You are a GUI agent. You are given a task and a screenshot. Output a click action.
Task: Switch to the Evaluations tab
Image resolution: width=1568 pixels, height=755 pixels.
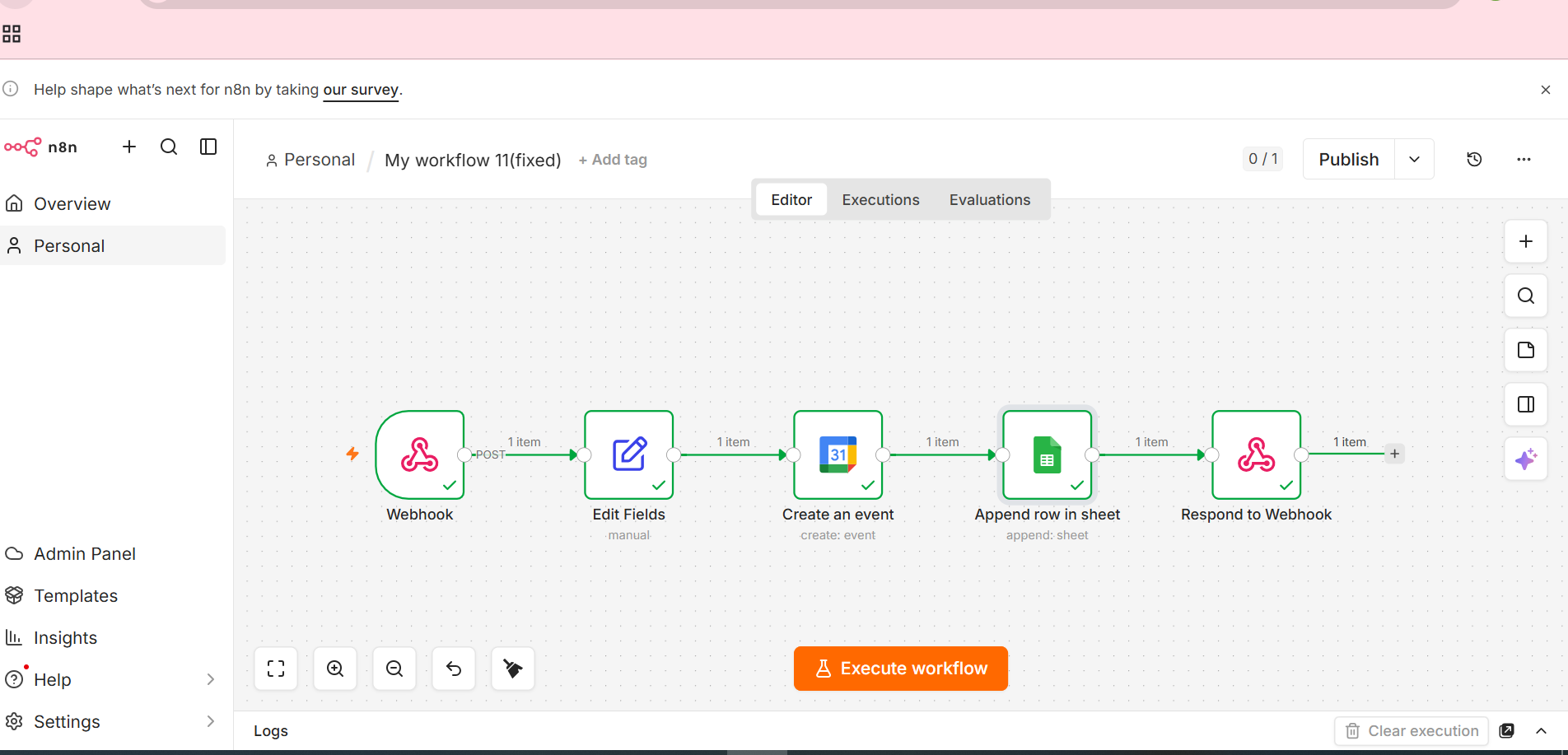(990, 199)
